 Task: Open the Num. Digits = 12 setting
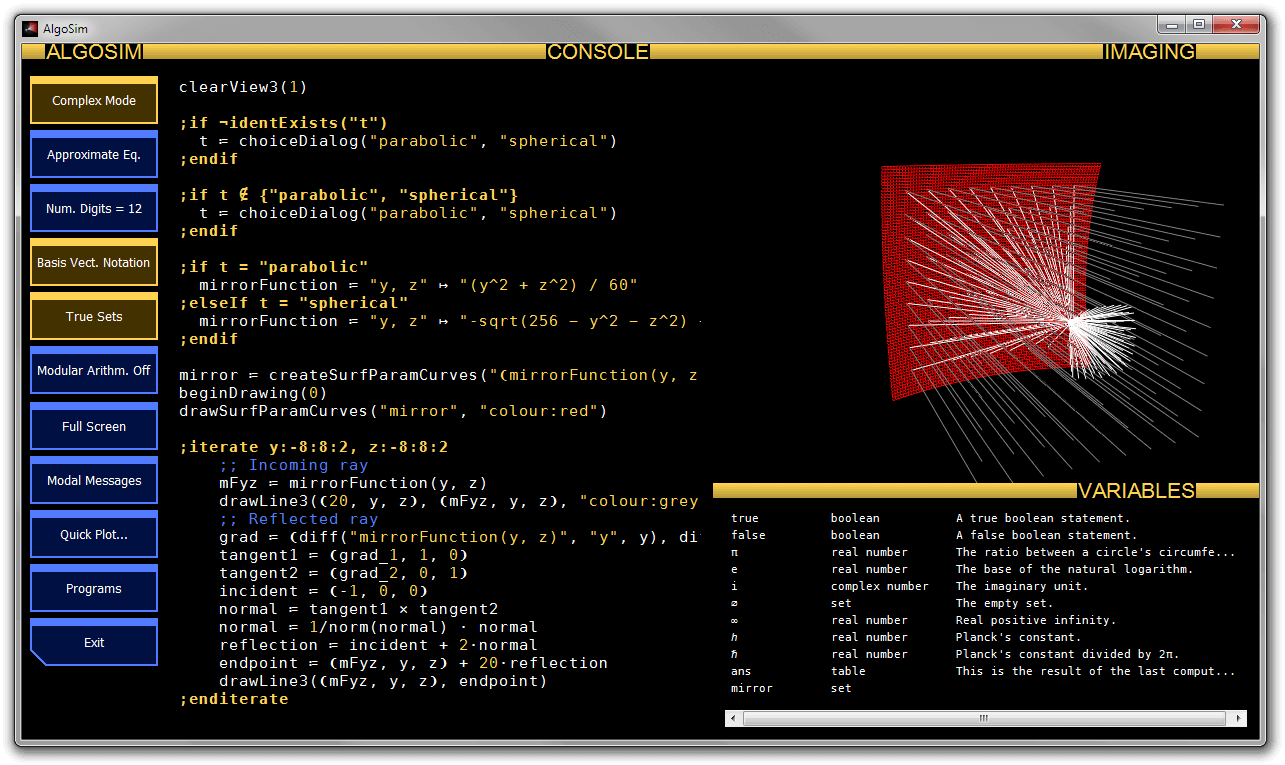(x=94, y=209)
